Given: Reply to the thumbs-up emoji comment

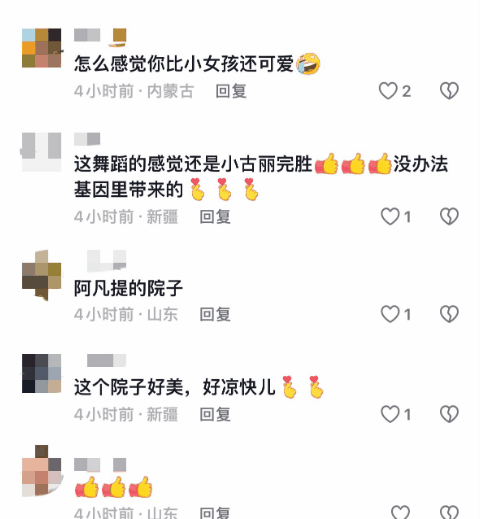Looking at the screenshot, I should point(215,513).
